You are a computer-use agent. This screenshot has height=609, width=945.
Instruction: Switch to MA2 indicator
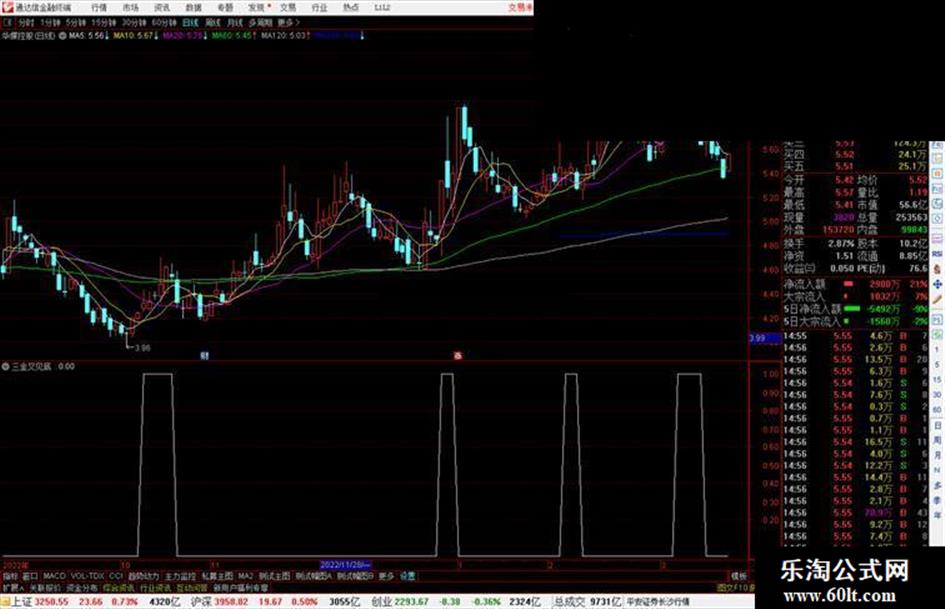[x=245, y=576]
